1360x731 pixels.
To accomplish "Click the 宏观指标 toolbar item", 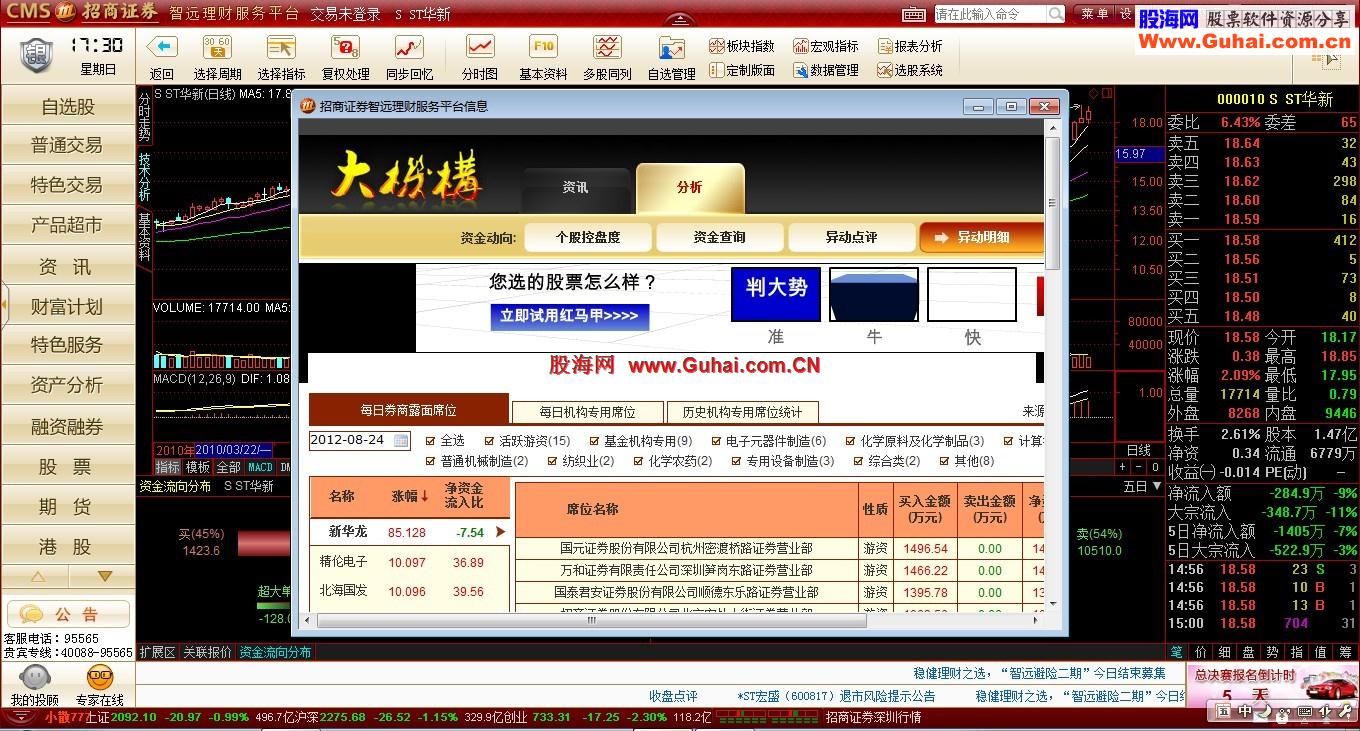I will coord(825,46).
